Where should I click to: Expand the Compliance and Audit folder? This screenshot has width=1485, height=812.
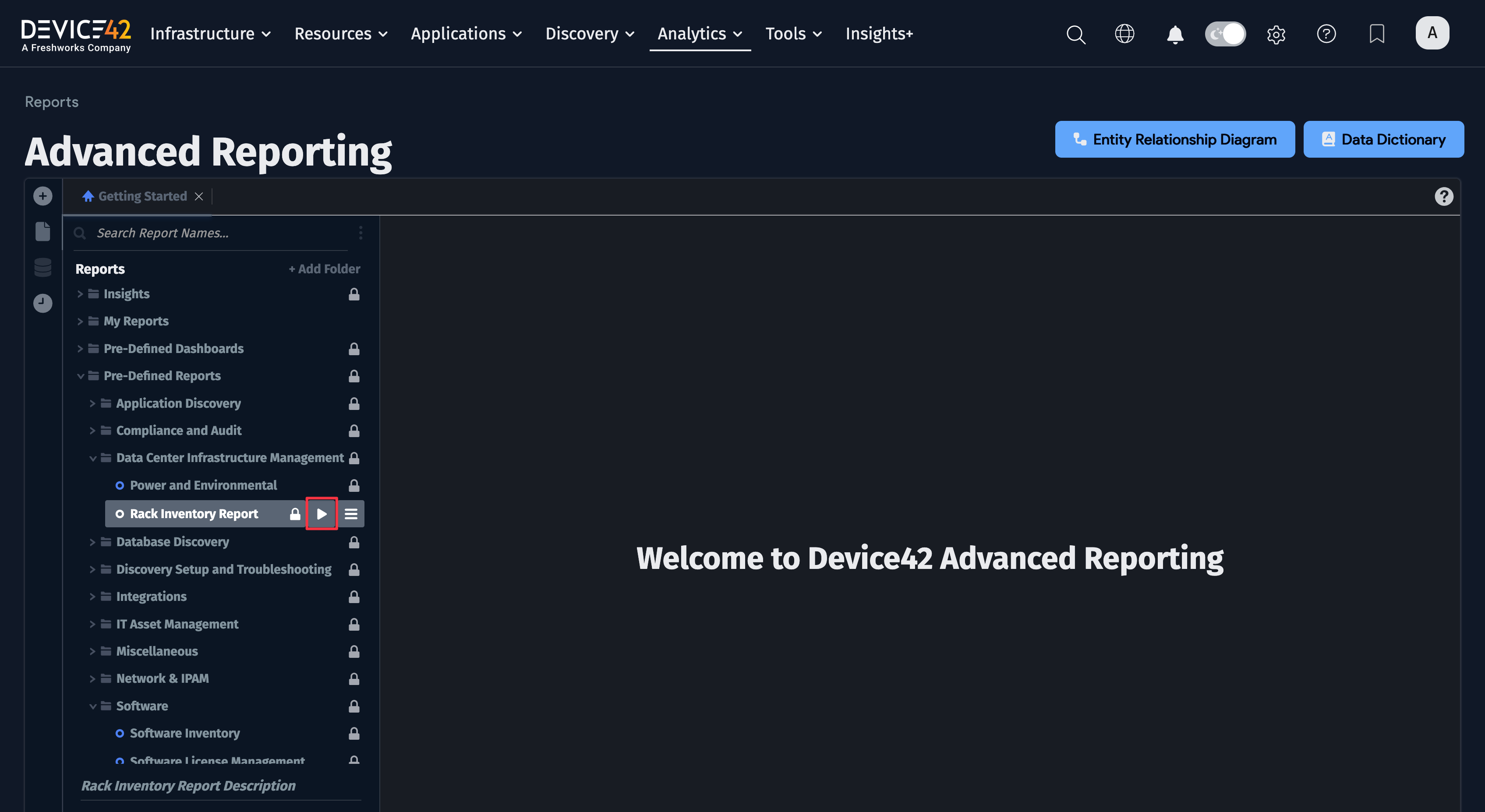pyautogui.click(x=92, y=431)
